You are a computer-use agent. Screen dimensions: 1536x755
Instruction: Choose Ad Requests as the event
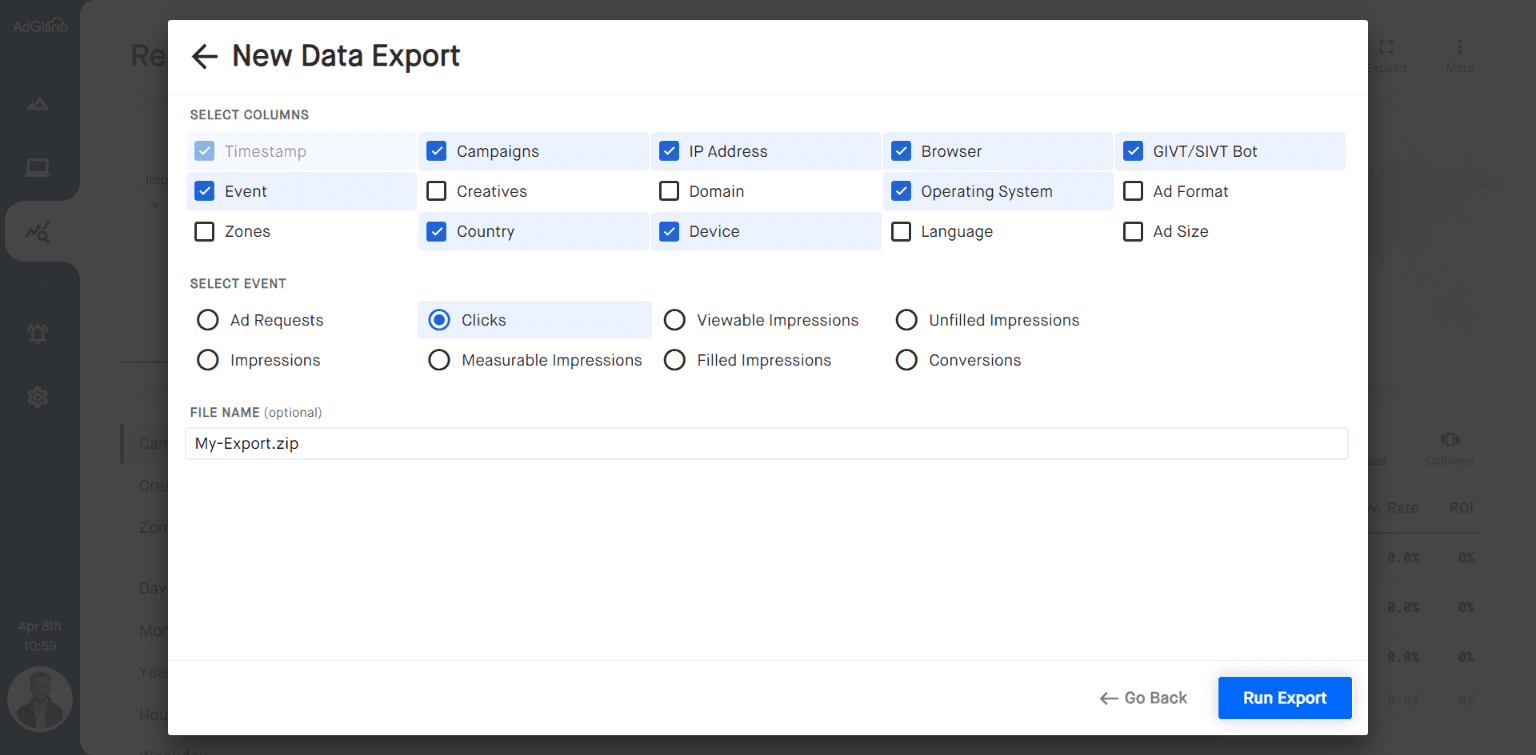tap(207, 319)
